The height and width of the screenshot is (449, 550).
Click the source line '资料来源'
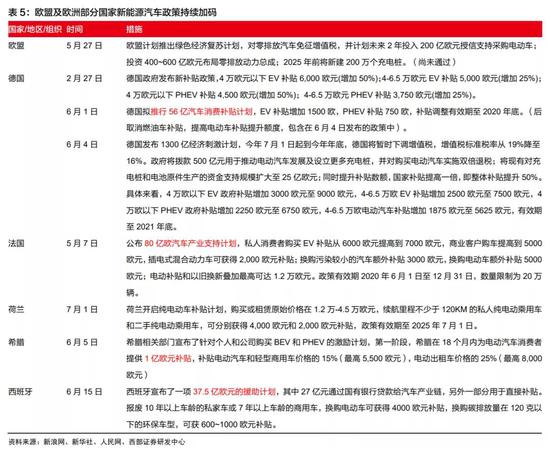pyautogui.click(x=96, y=442)
